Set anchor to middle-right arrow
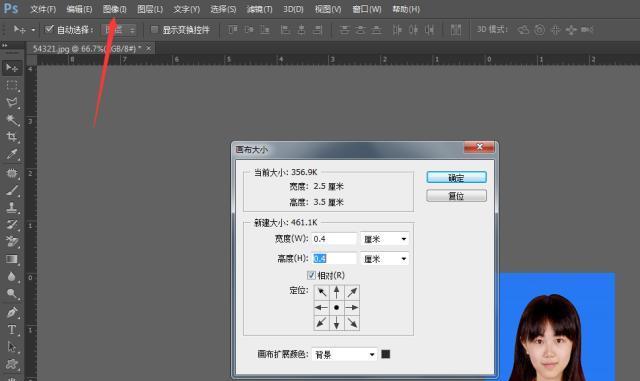The width and height of the screenshot is (640, 381). tap(352, 307)
